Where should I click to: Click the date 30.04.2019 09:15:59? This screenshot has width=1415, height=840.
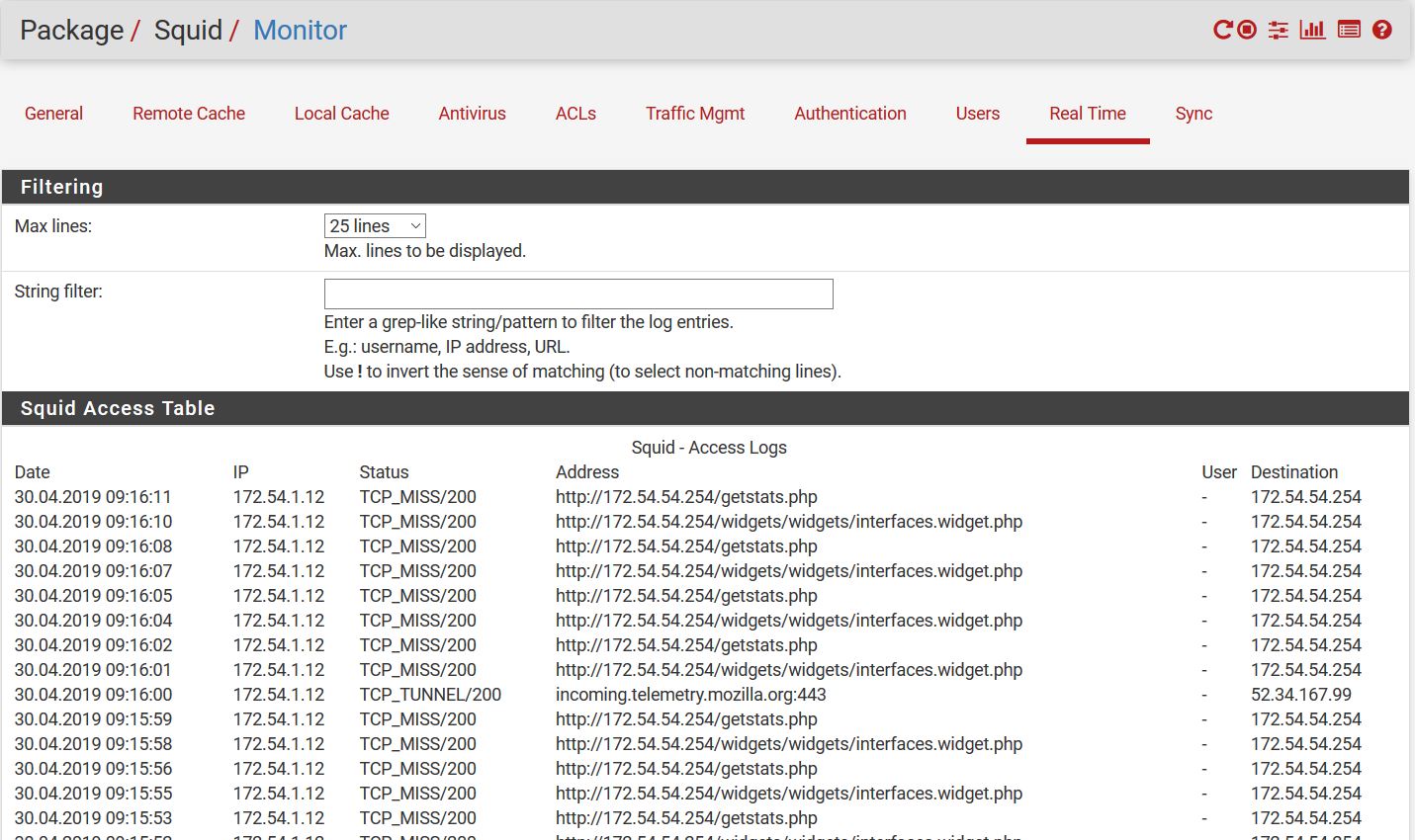93,719
